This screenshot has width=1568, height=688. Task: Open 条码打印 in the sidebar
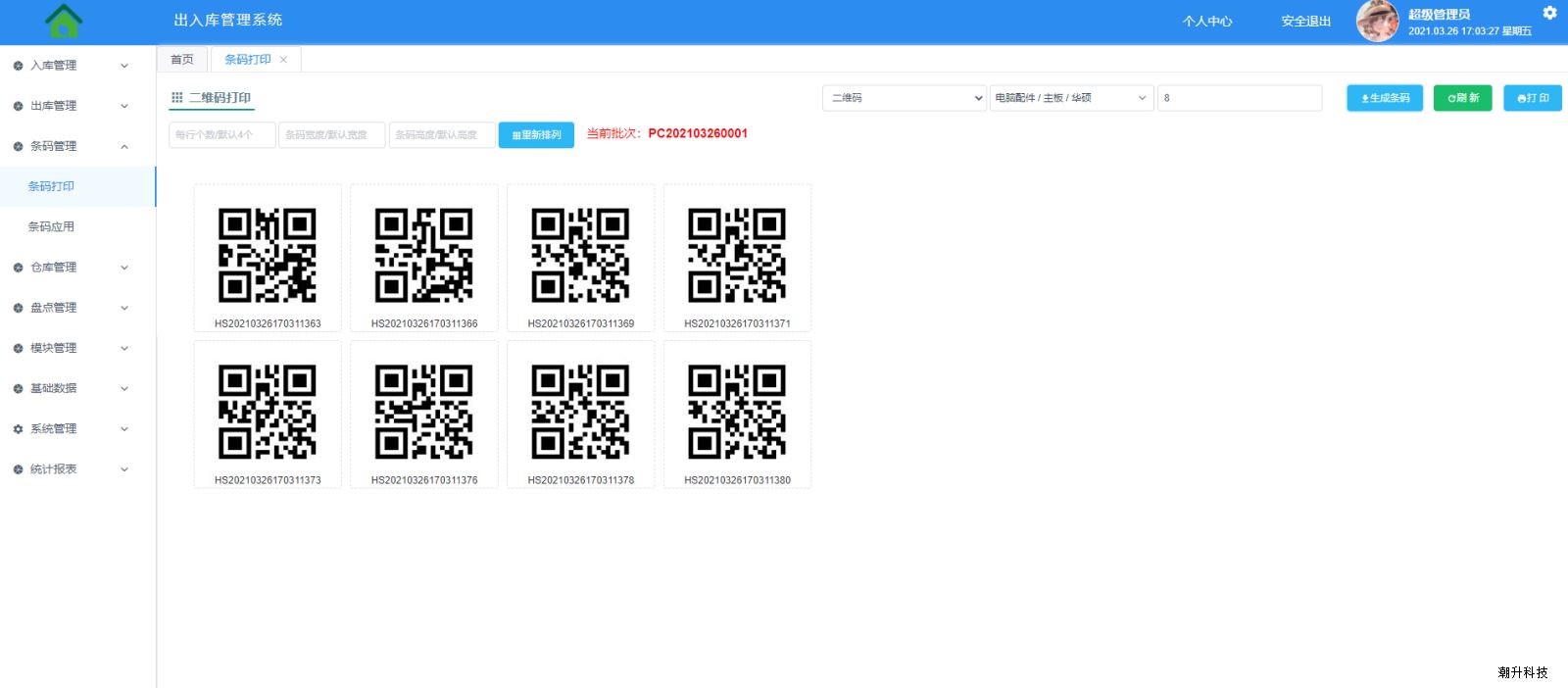tap(77, 186)
